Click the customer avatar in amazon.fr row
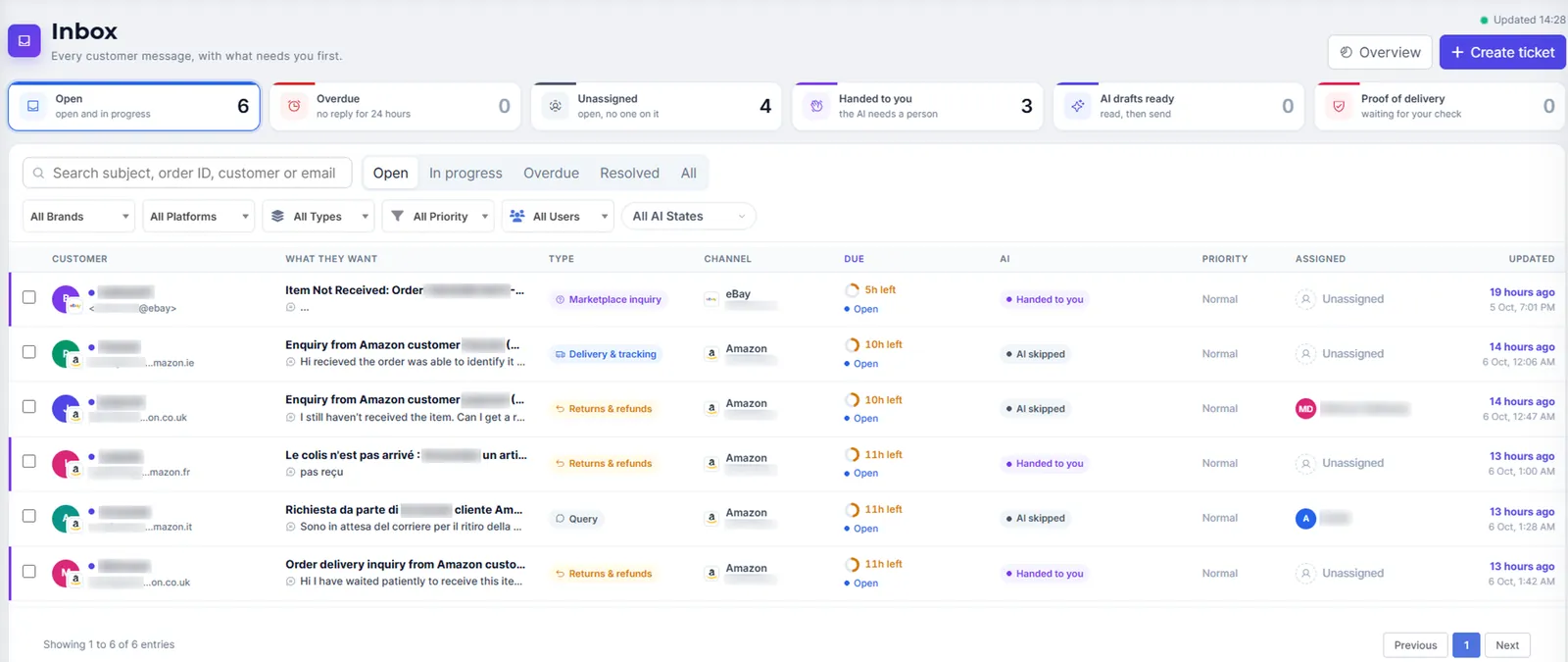The image size is (1568, 662). (x=66, y=463)
